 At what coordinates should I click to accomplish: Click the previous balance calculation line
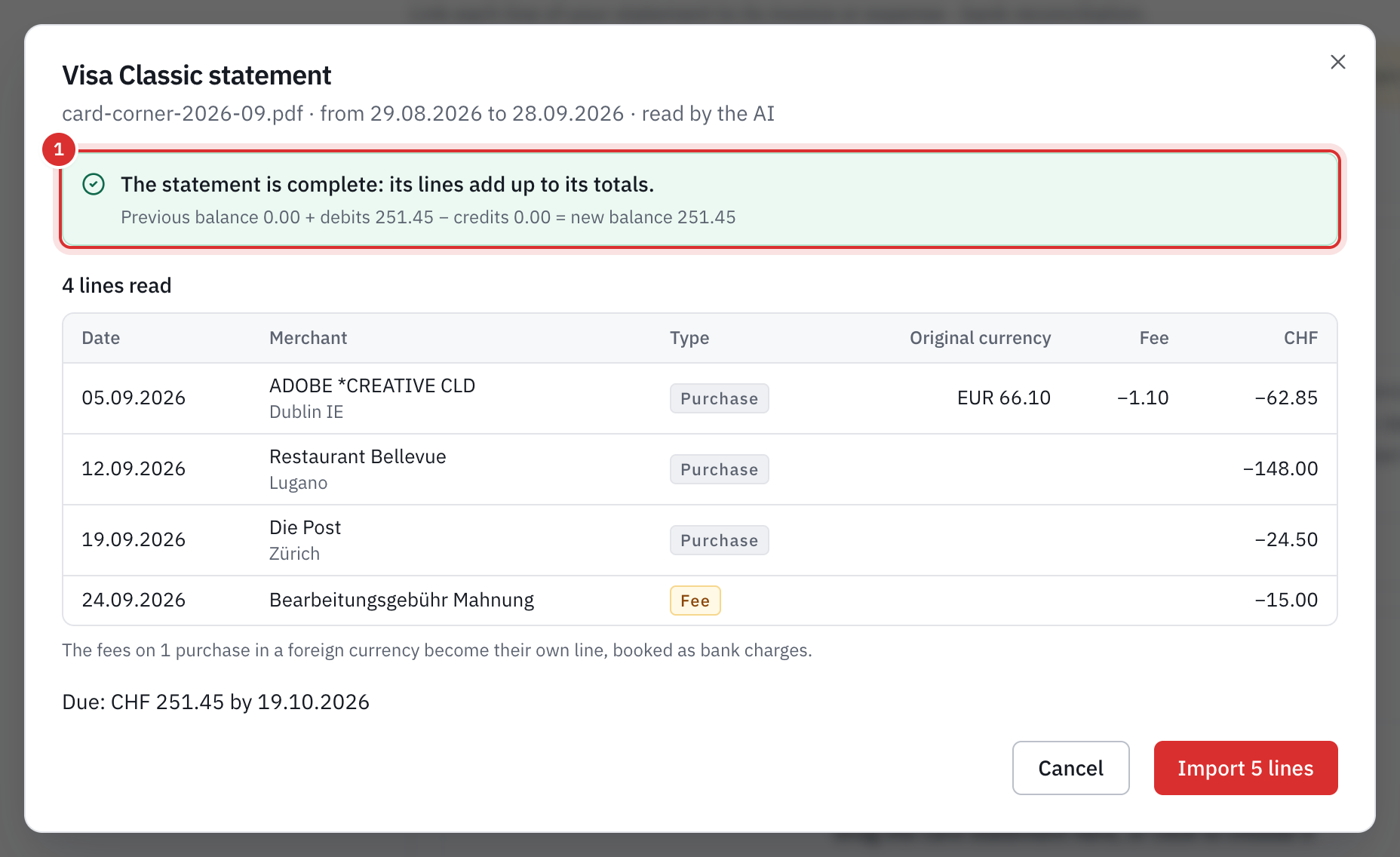click(x=428, y=217)
